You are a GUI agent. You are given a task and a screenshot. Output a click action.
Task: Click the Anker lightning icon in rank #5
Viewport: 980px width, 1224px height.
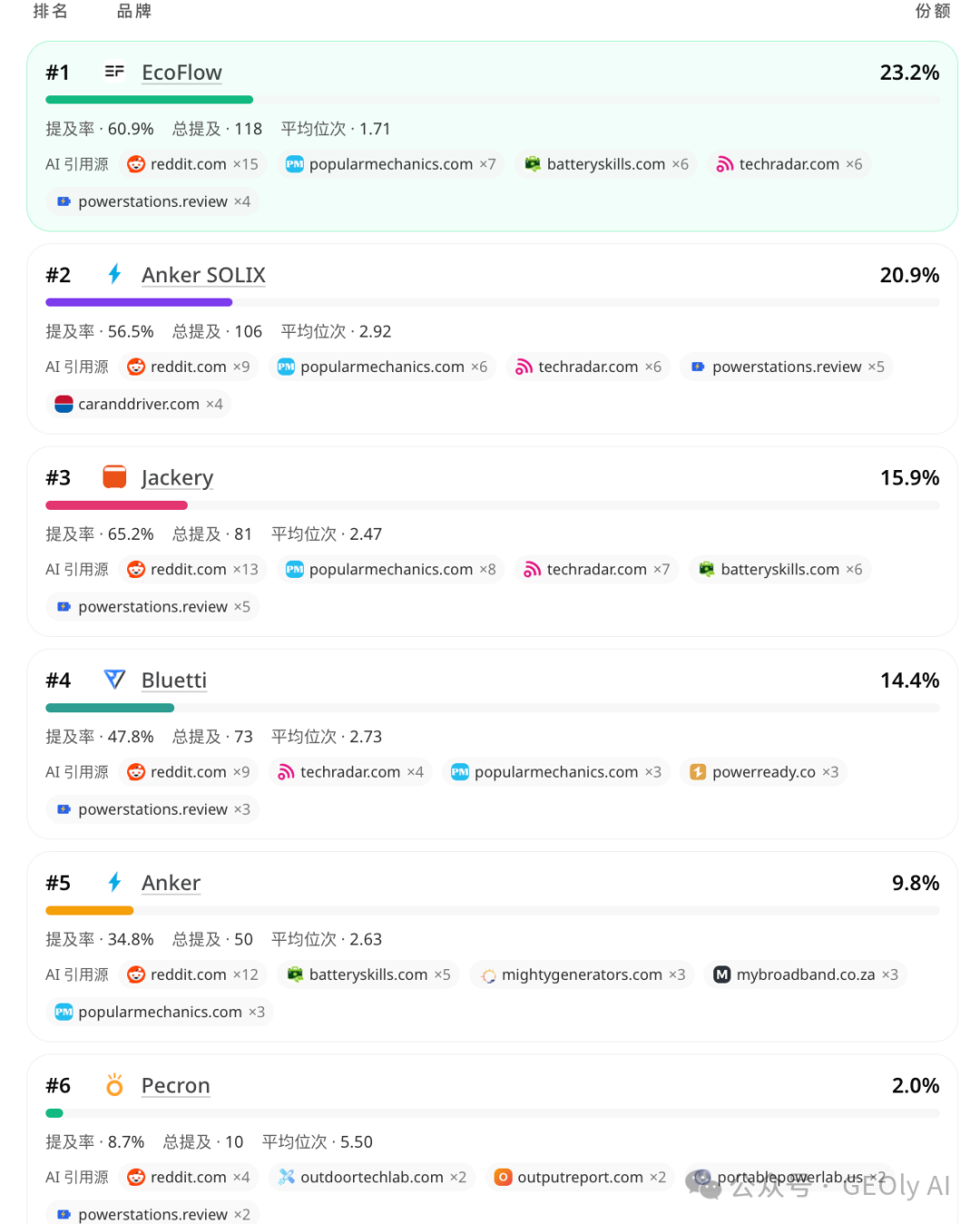pos(114,882)
